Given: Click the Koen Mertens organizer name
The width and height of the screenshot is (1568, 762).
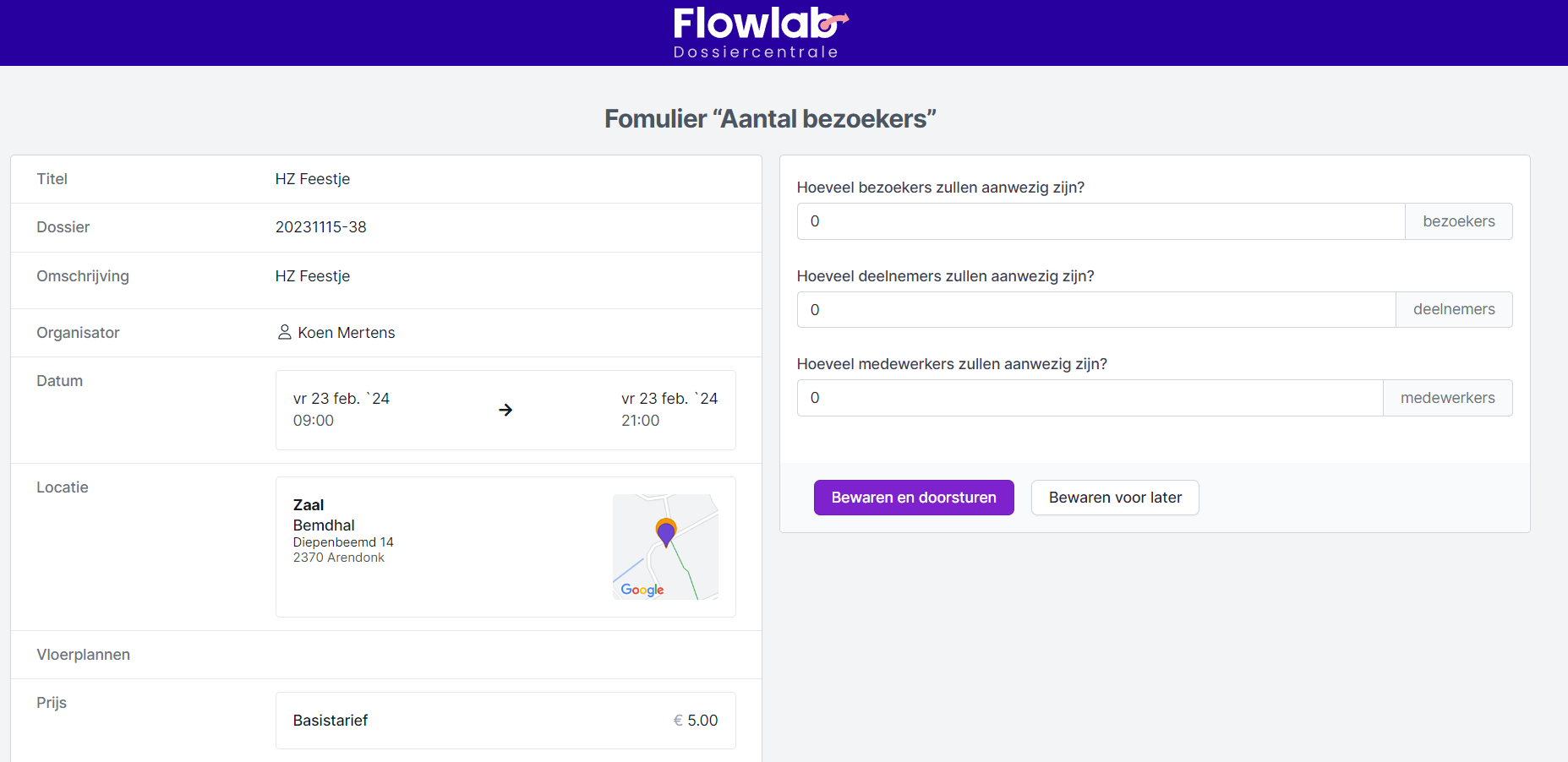Looking at the screenshot, I should pos(346,333).
